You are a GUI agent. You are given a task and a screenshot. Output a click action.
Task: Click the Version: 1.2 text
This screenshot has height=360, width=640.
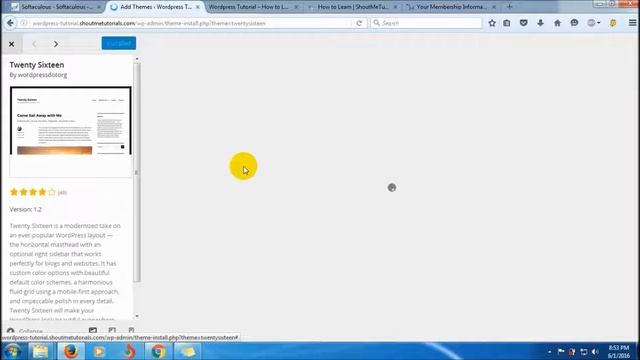point(25,209)
